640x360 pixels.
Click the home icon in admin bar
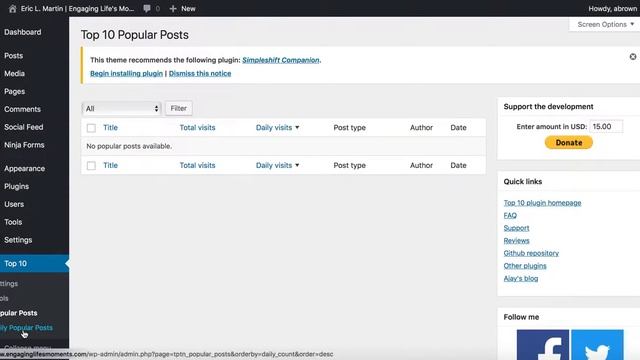[x=12, y=9]
